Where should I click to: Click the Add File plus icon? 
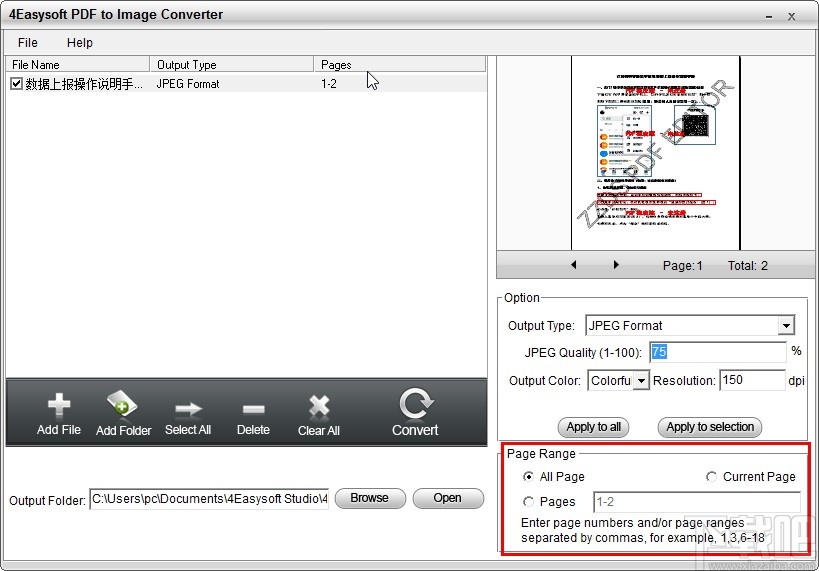pyautogui.click(x=58, y=405)
